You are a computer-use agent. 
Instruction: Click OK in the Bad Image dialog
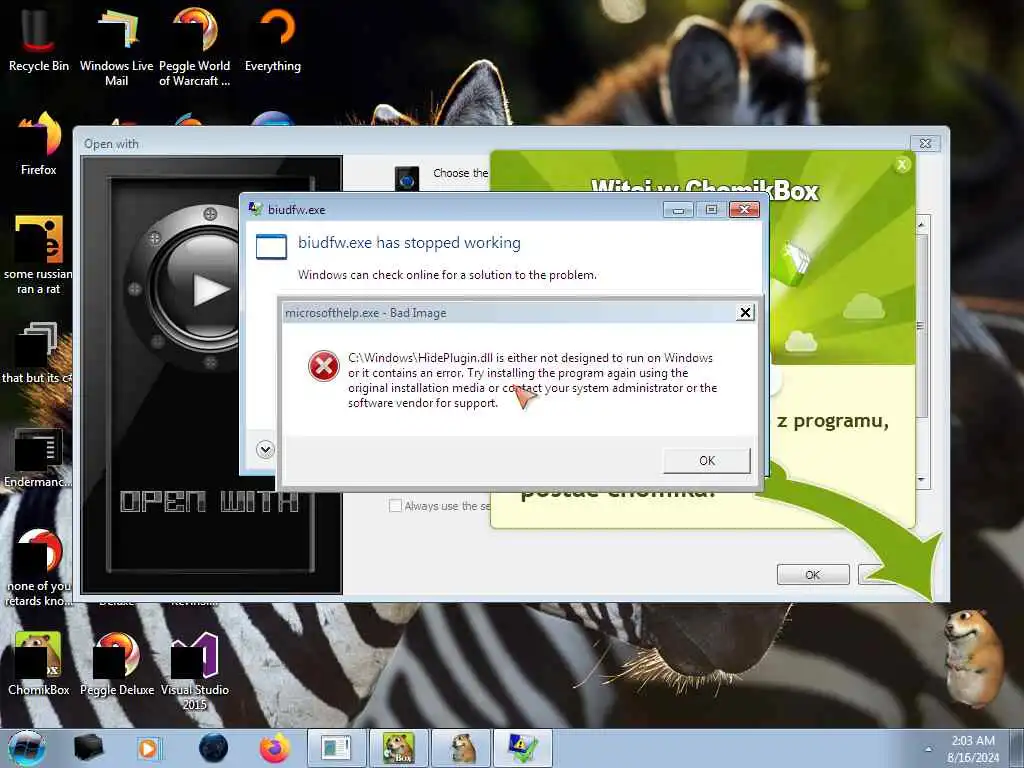tap(707, 460)
